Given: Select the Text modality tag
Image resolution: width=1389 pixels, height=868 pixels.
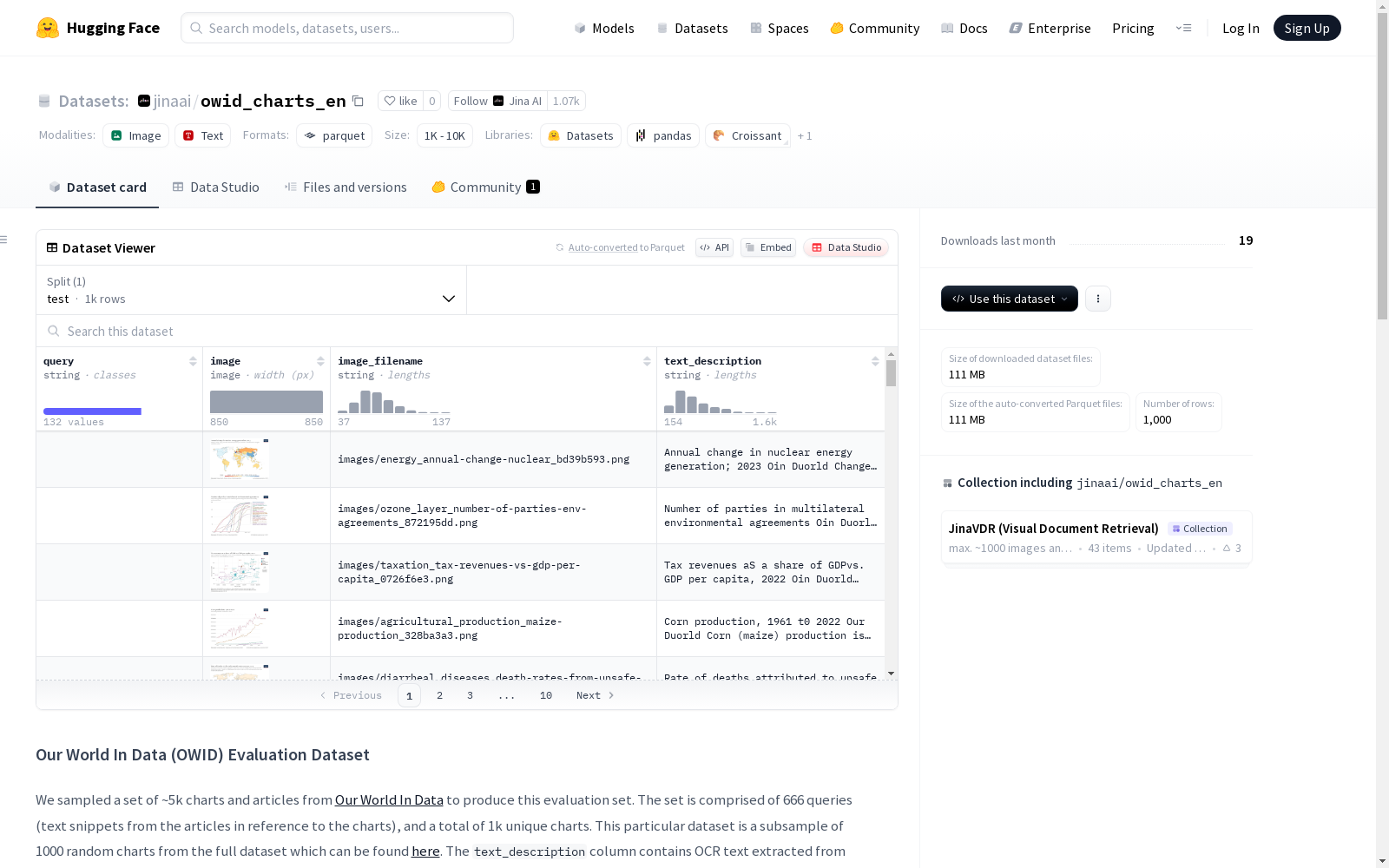Looking at the screenshot, I should [x=202, y=135].
